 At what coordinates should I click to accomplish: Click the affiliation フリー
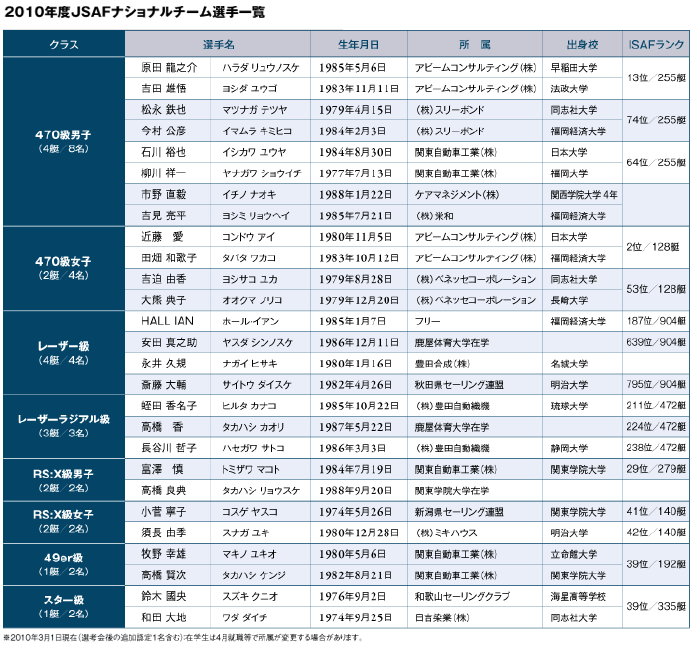(427, 322)
